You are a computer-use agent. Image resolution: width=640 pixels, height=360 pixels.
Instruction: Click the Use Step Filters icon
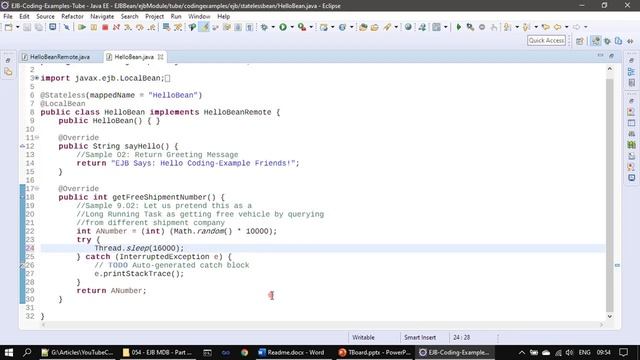178,27
